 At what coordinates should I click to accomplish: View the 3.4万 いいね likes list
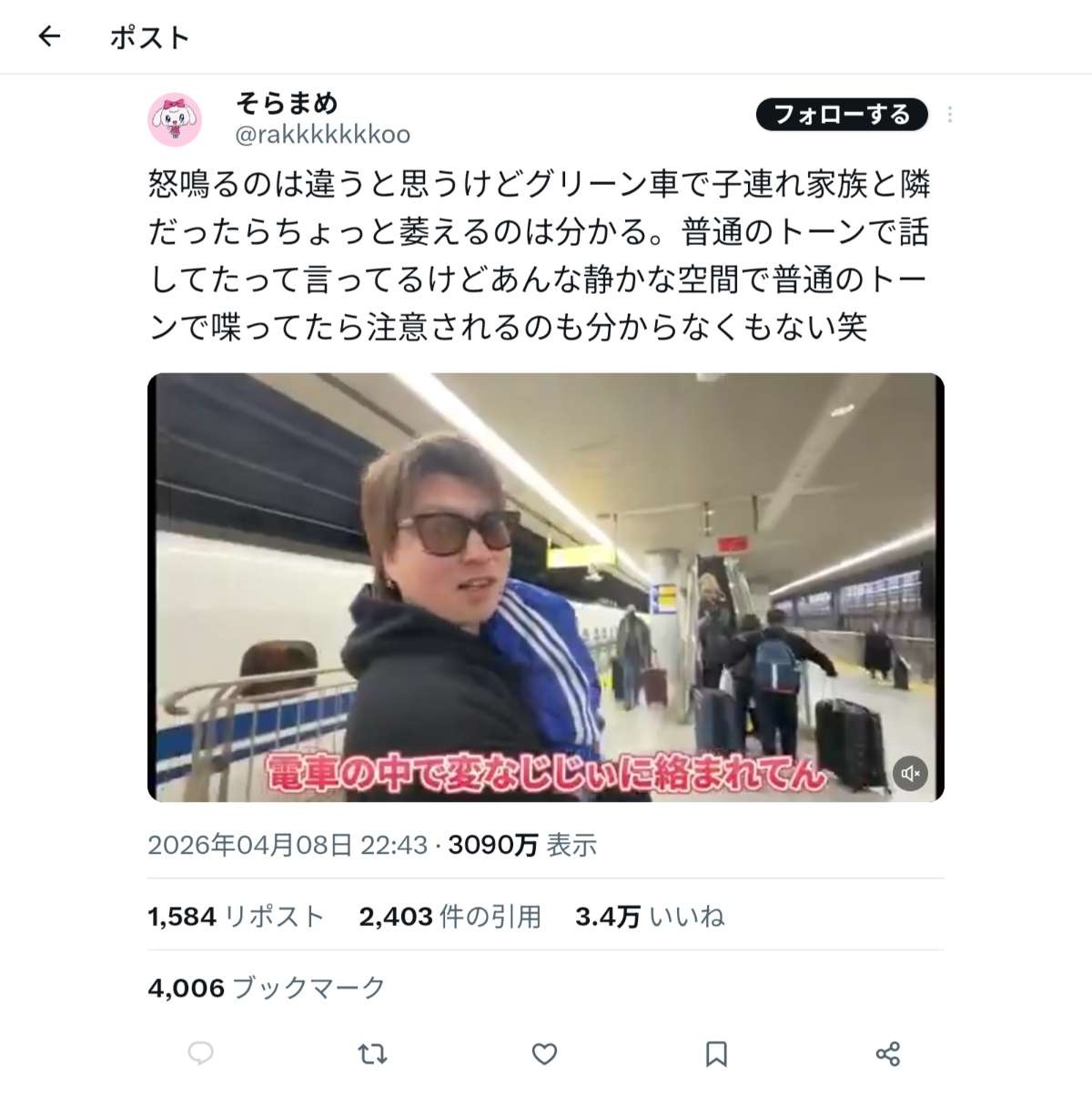coord(650,917)
